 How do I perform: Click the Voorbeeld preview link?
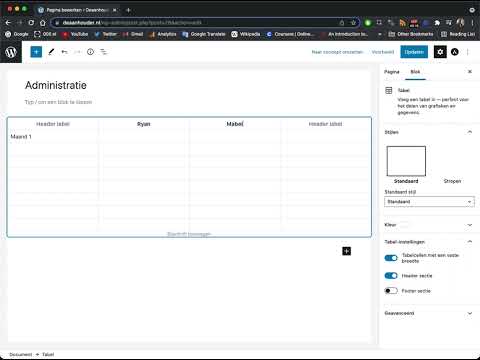[383, 52]
